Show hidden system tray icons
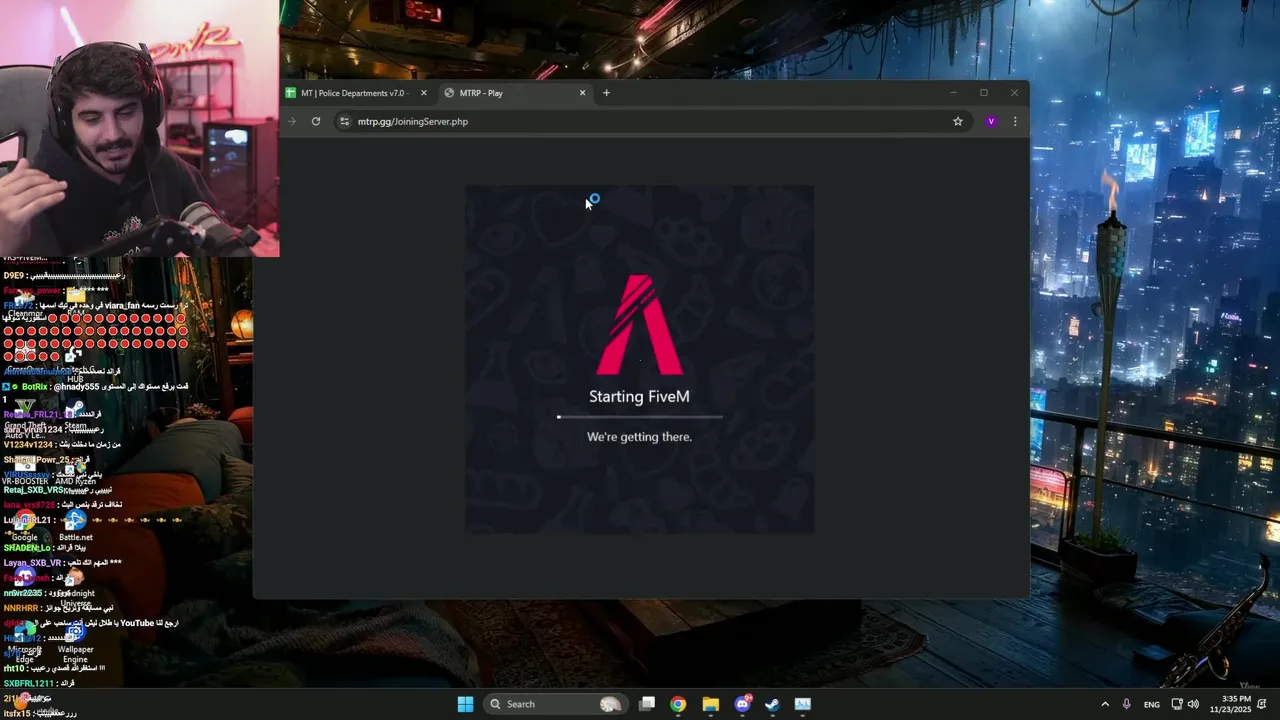The height and width of the screenshot is (720, 1280). (x=1105, y=704)
